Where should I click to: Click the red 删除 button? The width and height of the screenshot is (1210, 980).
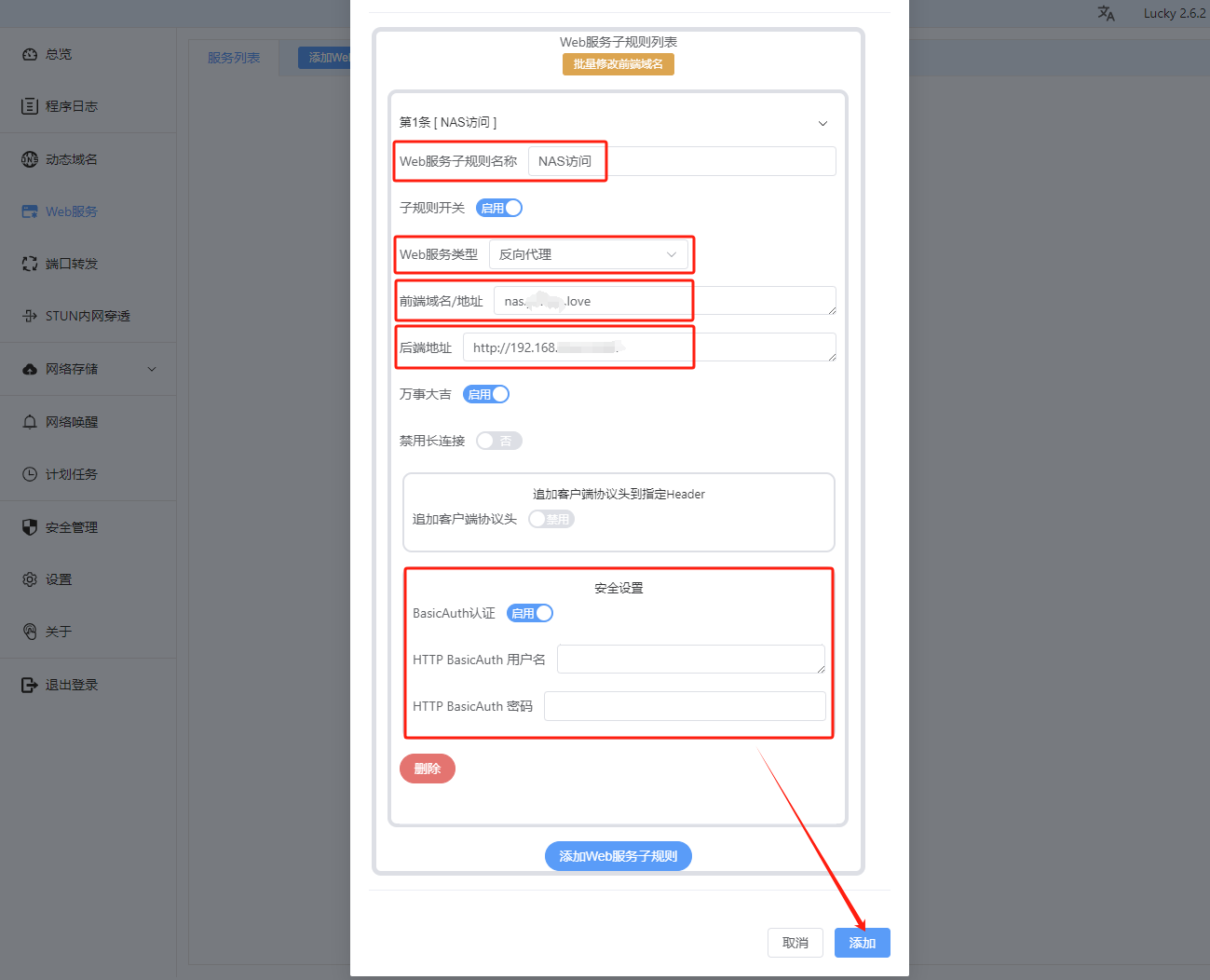(428, 769)
